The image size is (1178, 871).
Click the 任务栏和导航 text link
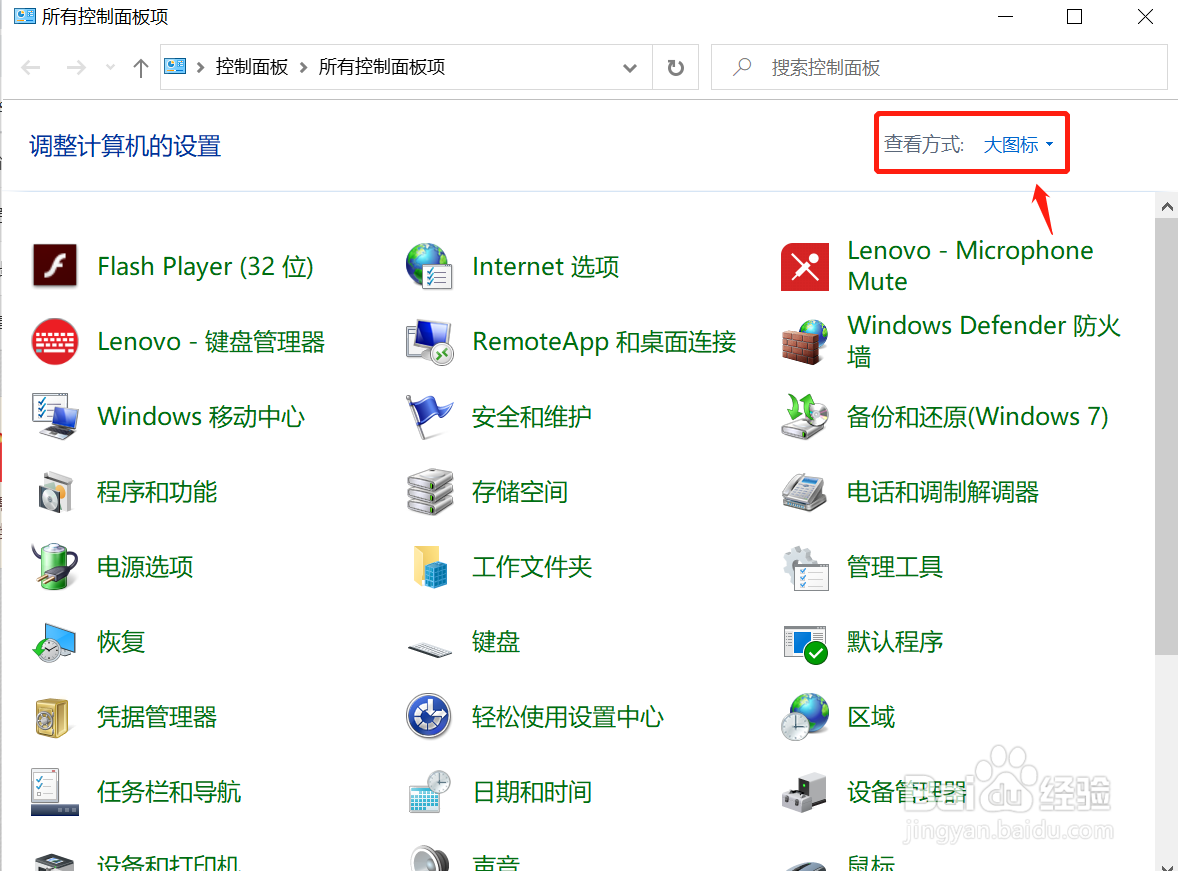click(169, 792)
